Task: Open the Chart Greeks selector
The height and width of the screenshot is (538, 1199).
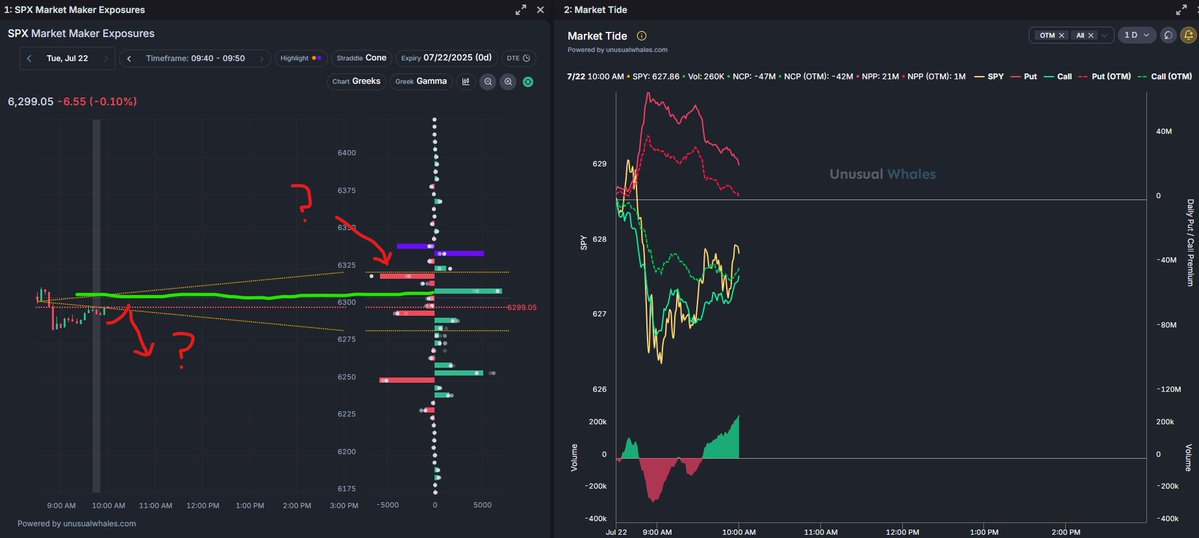Action: pos(356,81)
